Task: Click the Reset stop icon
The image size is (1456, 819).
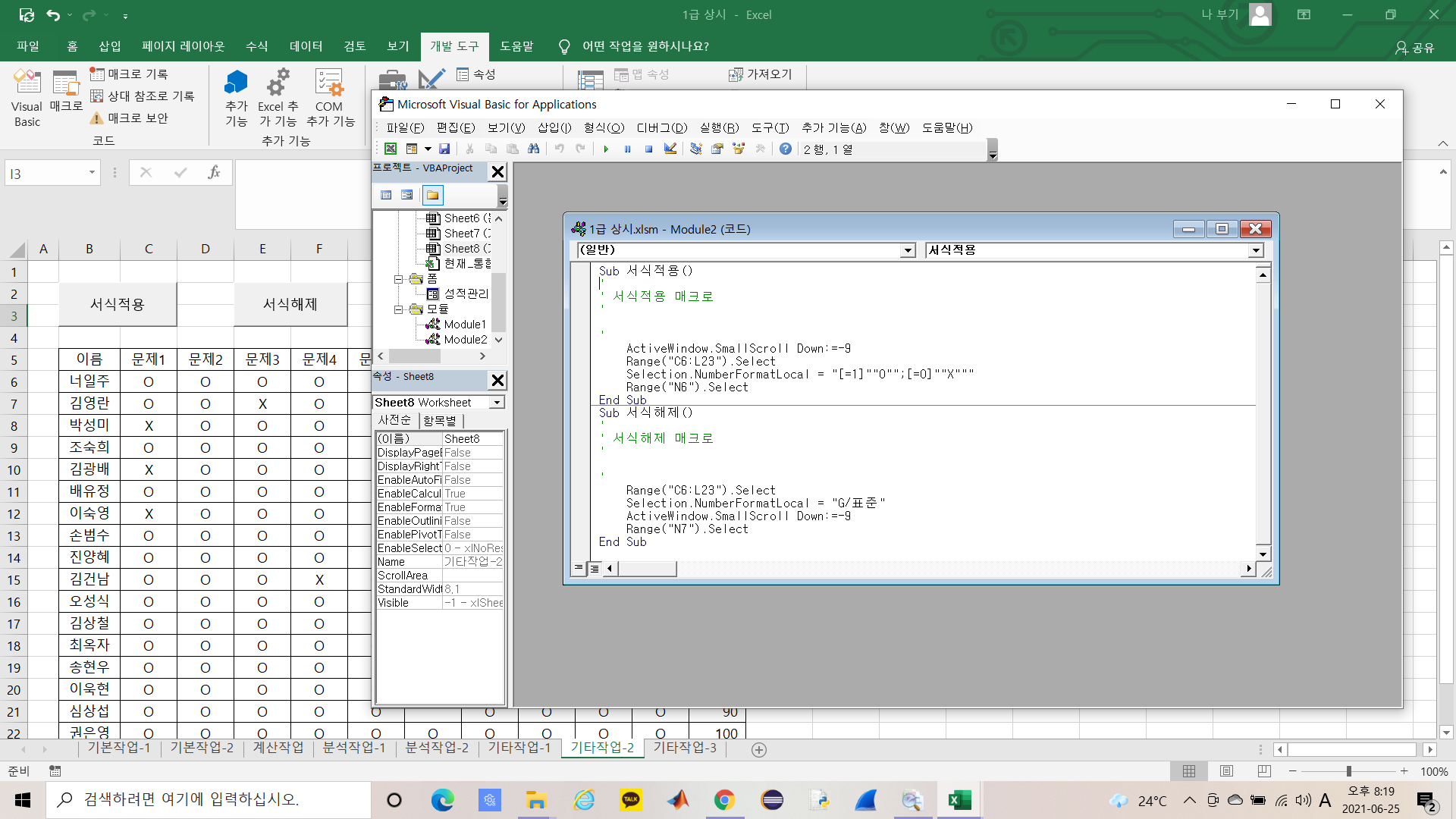Action: pyautogui.click(x=648, y=149)
